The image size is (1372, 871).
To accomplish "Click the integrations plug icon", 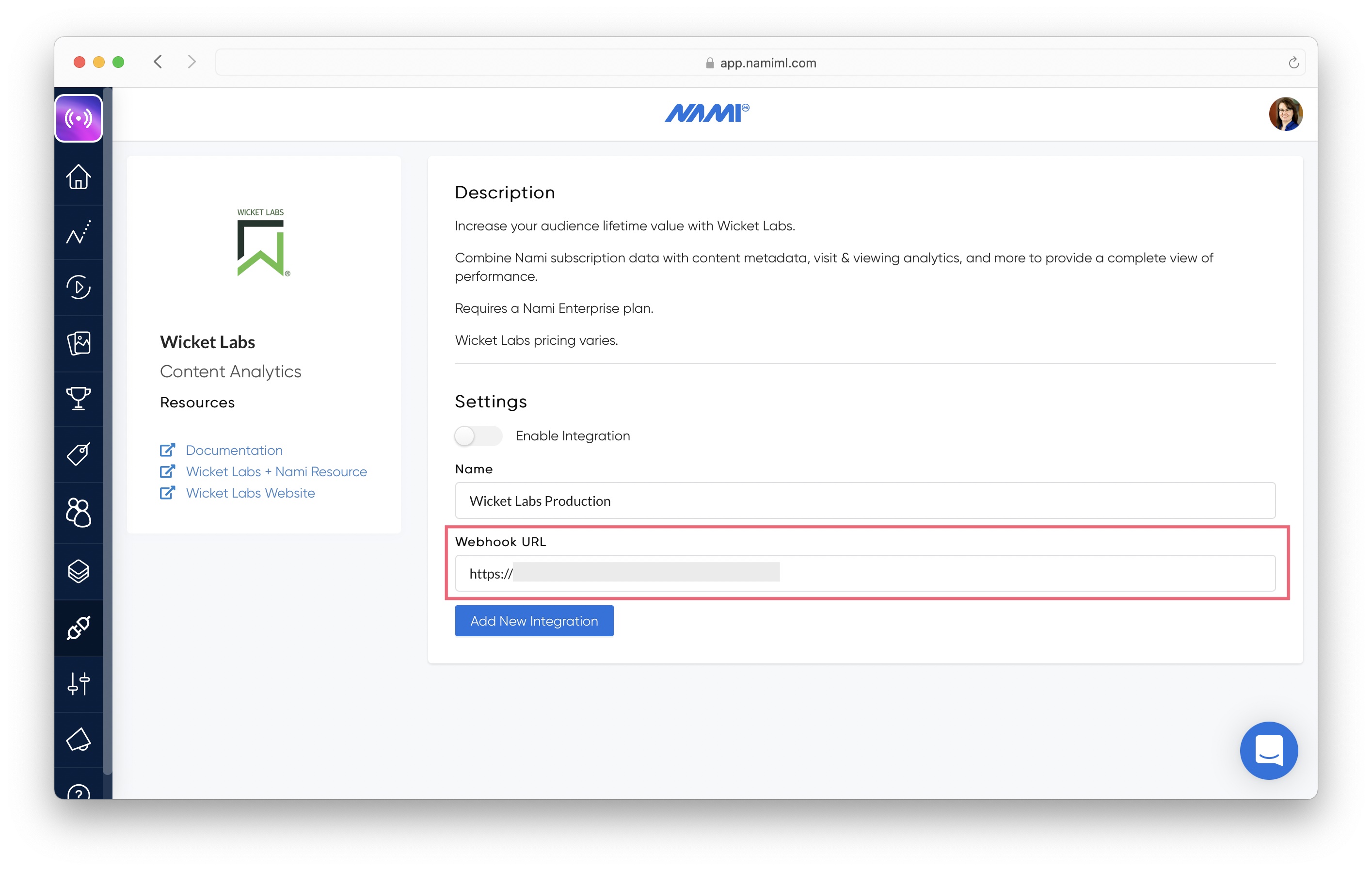I will click(x=79, y=628).
